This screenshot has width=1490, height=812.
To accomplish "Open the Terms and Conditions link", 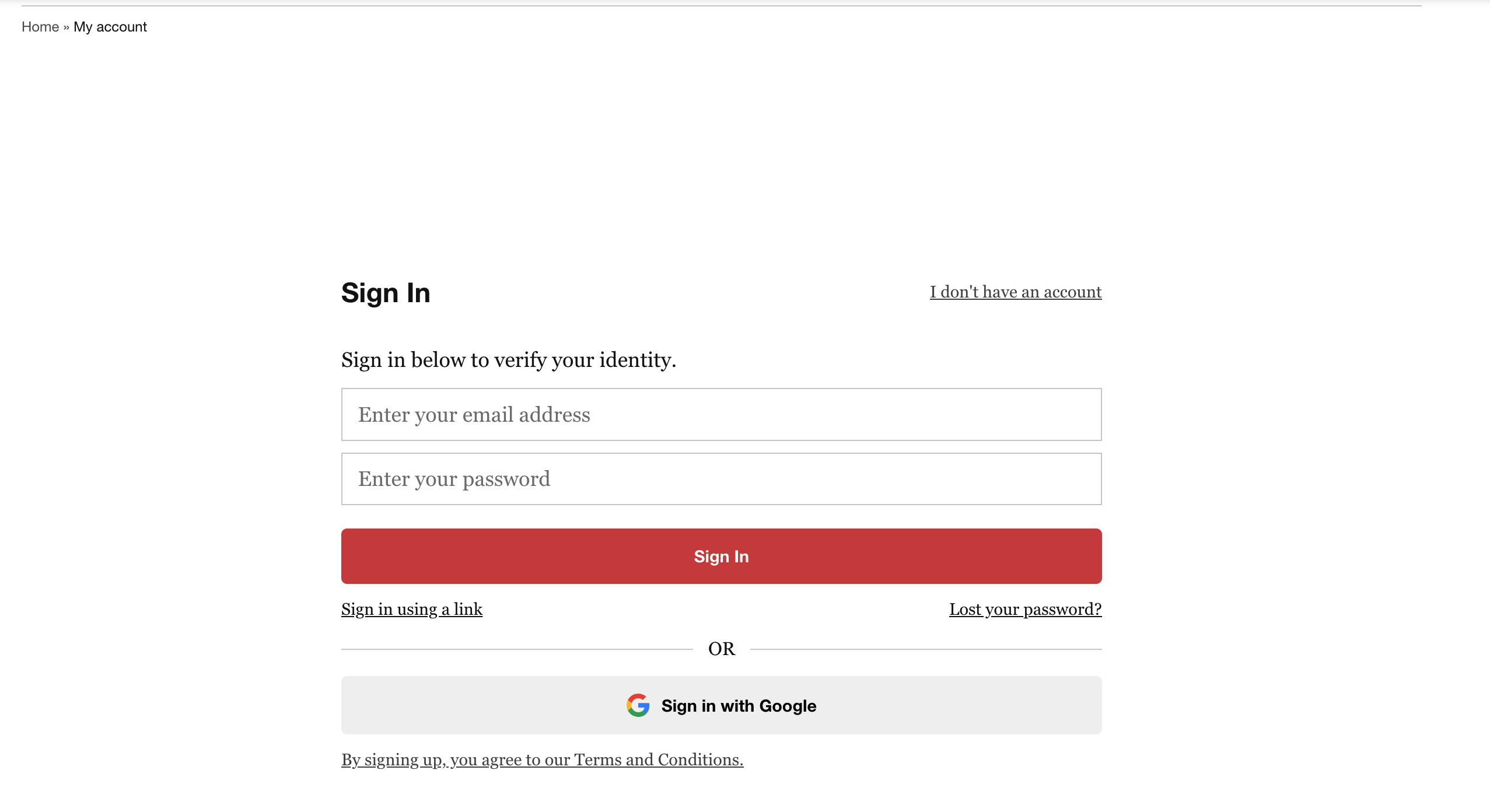I will (543, 759).
